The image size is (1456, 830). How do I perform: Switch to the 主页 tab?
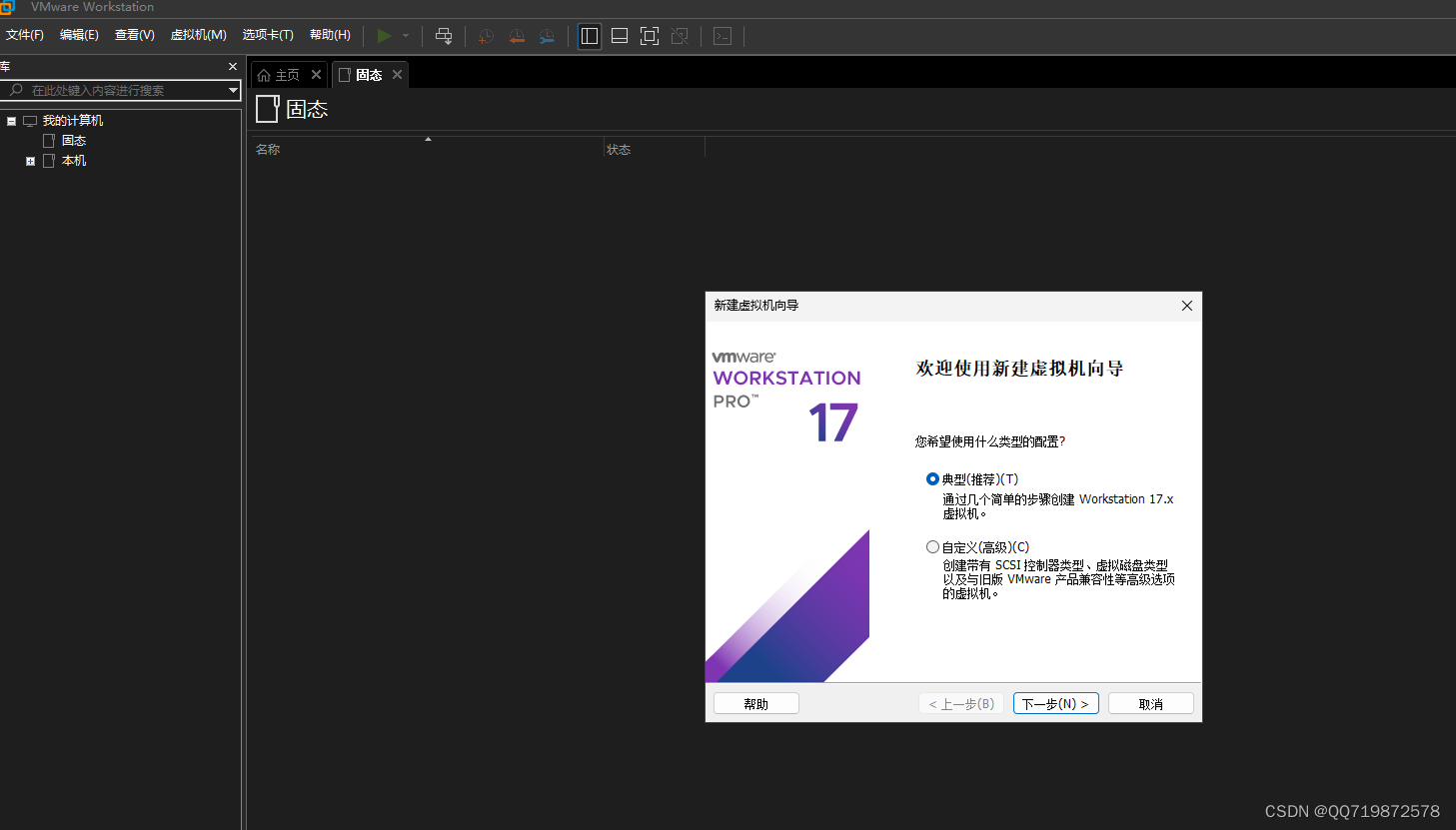coord(287,75)
